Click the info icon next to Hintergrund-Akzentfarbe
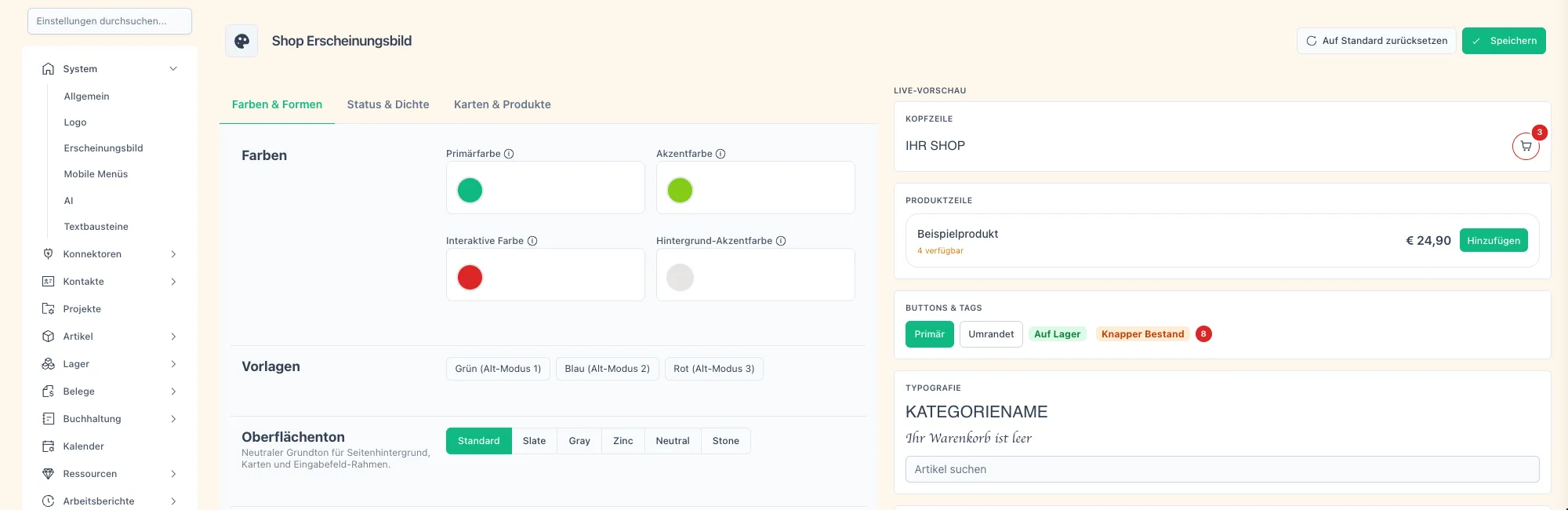 tap(781, 241)
